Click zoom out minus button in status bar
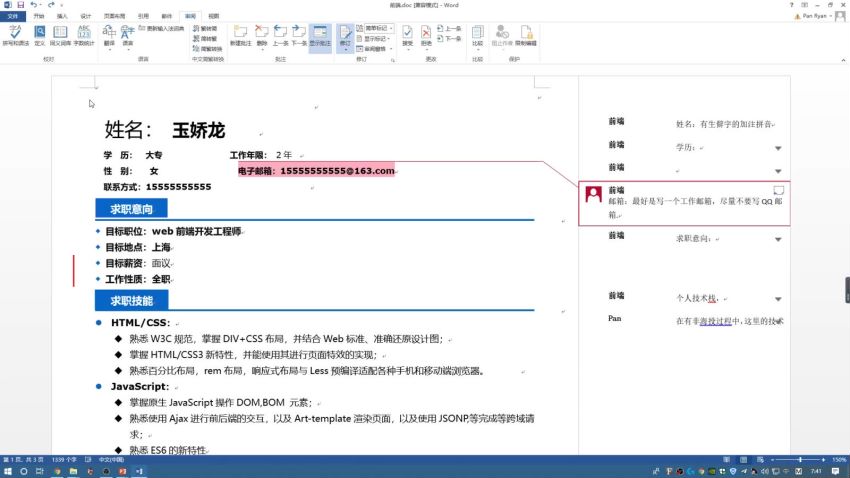The height and width of the screenshot is (478, 850). click(x=772, y=460)
